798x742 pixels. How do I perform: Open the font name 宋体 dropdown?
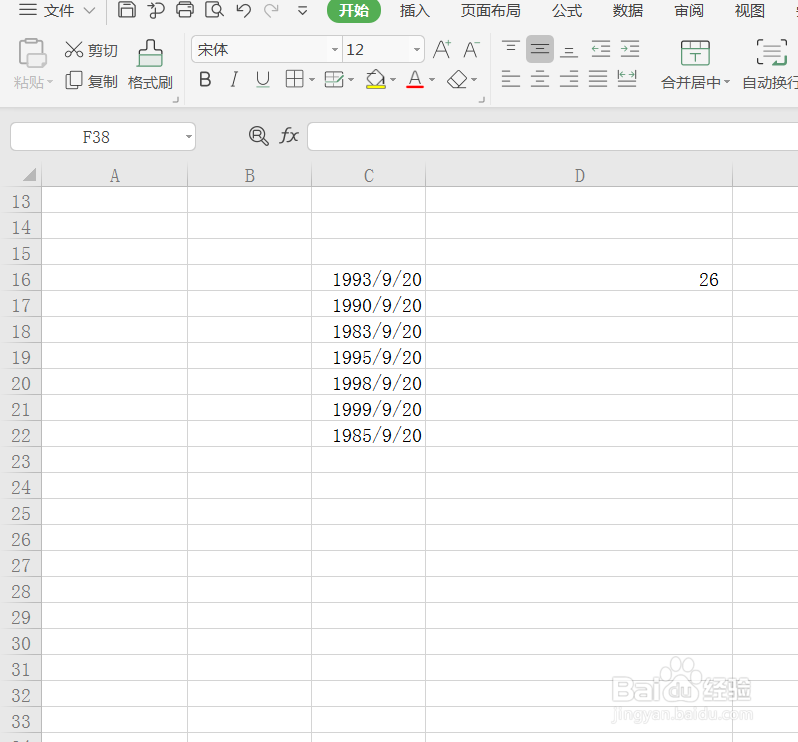[334, 49]
